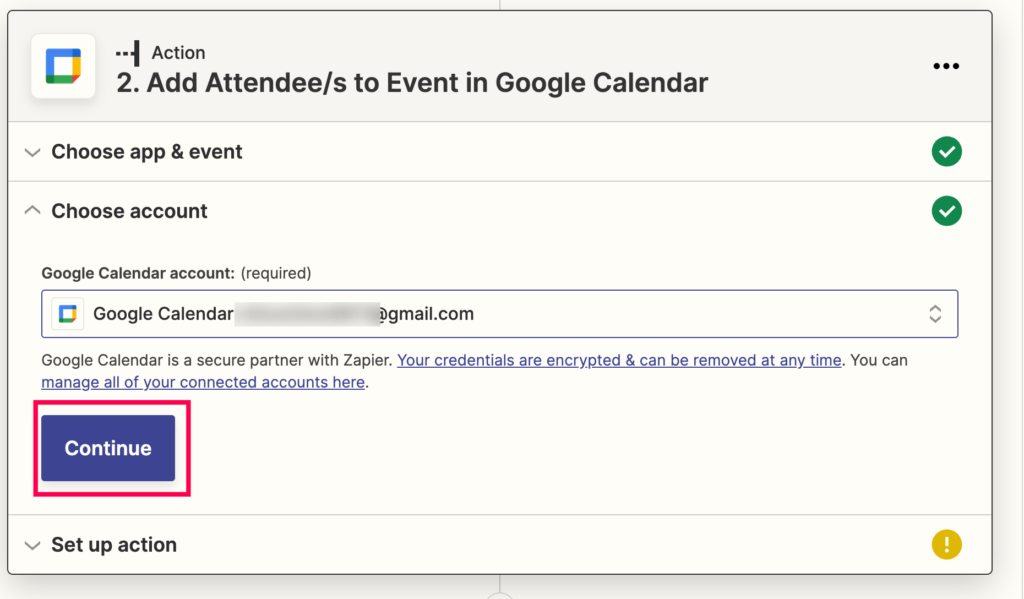Click green checkmark beside Choose account
Viewport: 1024px width, 599px height.
tap(946, 211)
